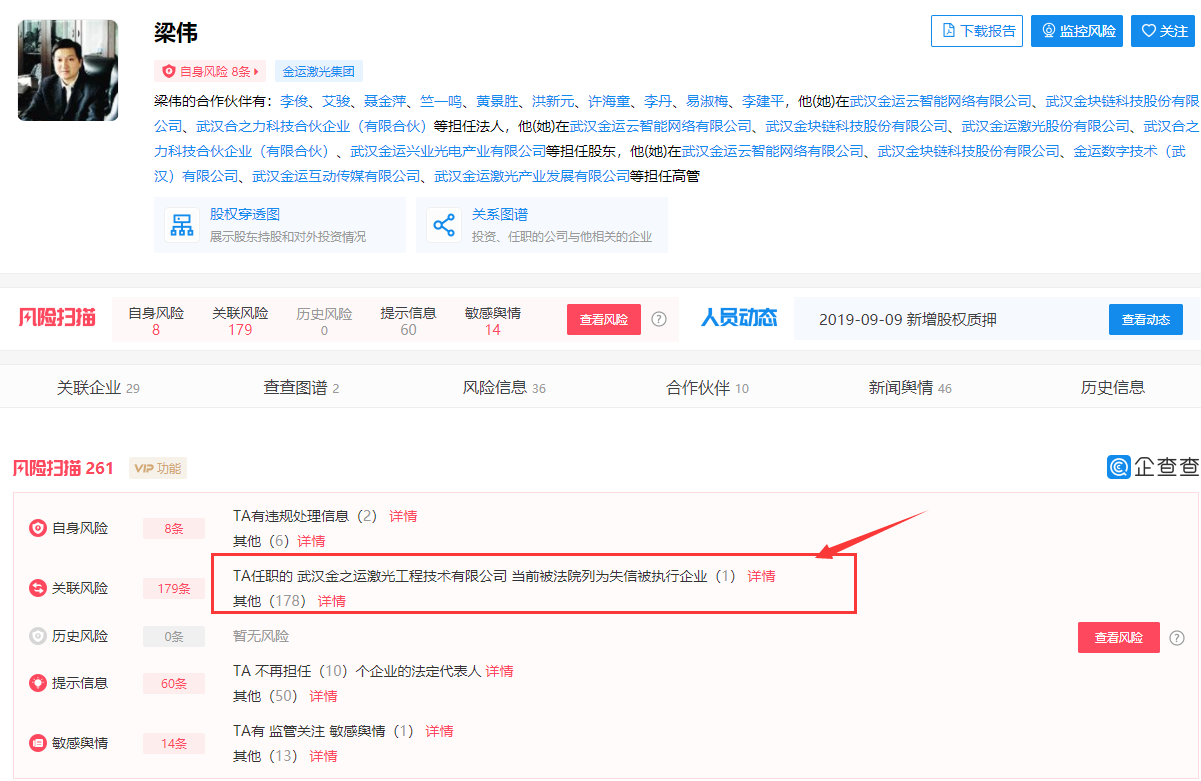Switch to the 风险信息 tab
This screenshot has width=1201, height=781.
tap(504, 388)
